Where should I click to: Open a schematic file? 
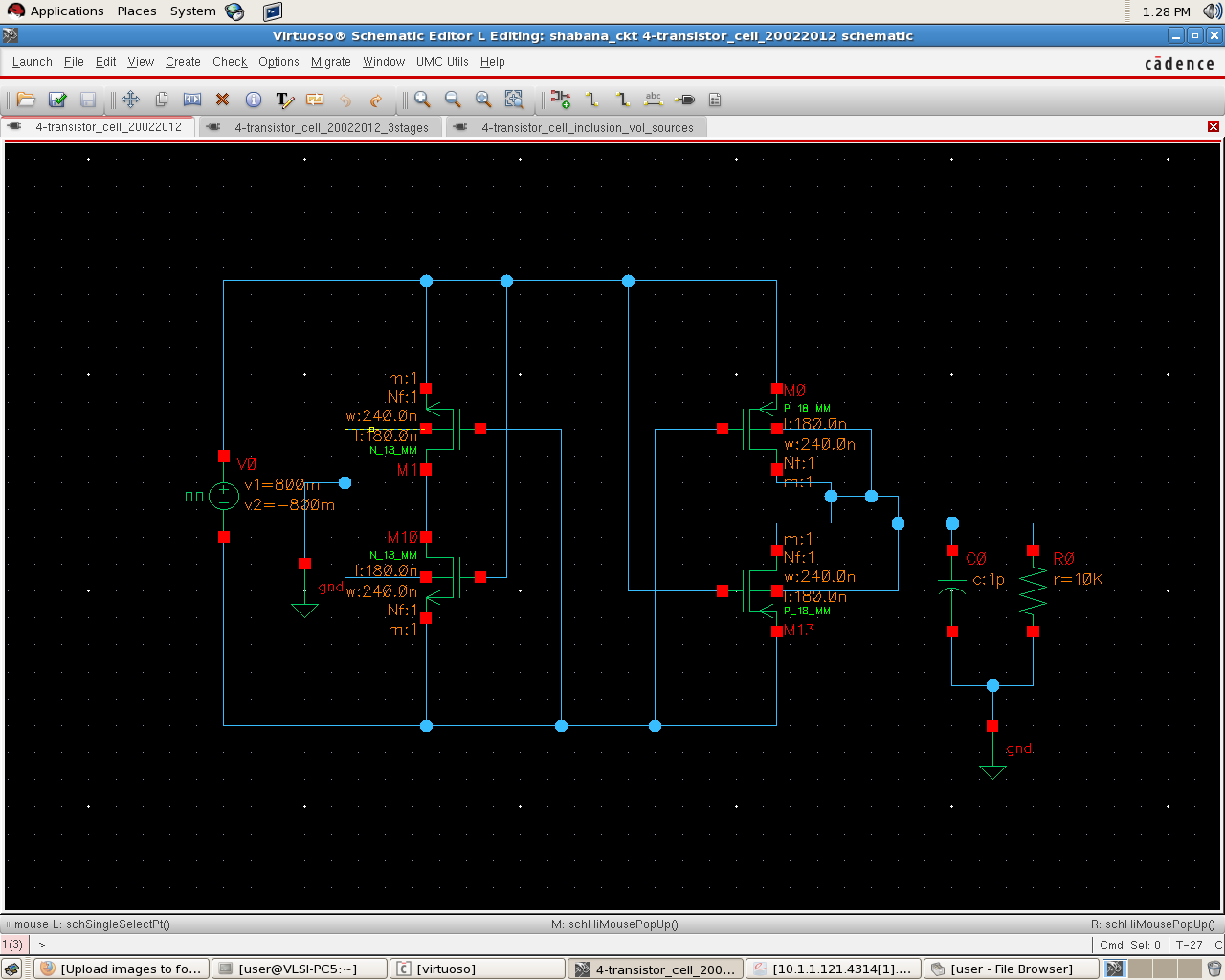pos(26,100)
